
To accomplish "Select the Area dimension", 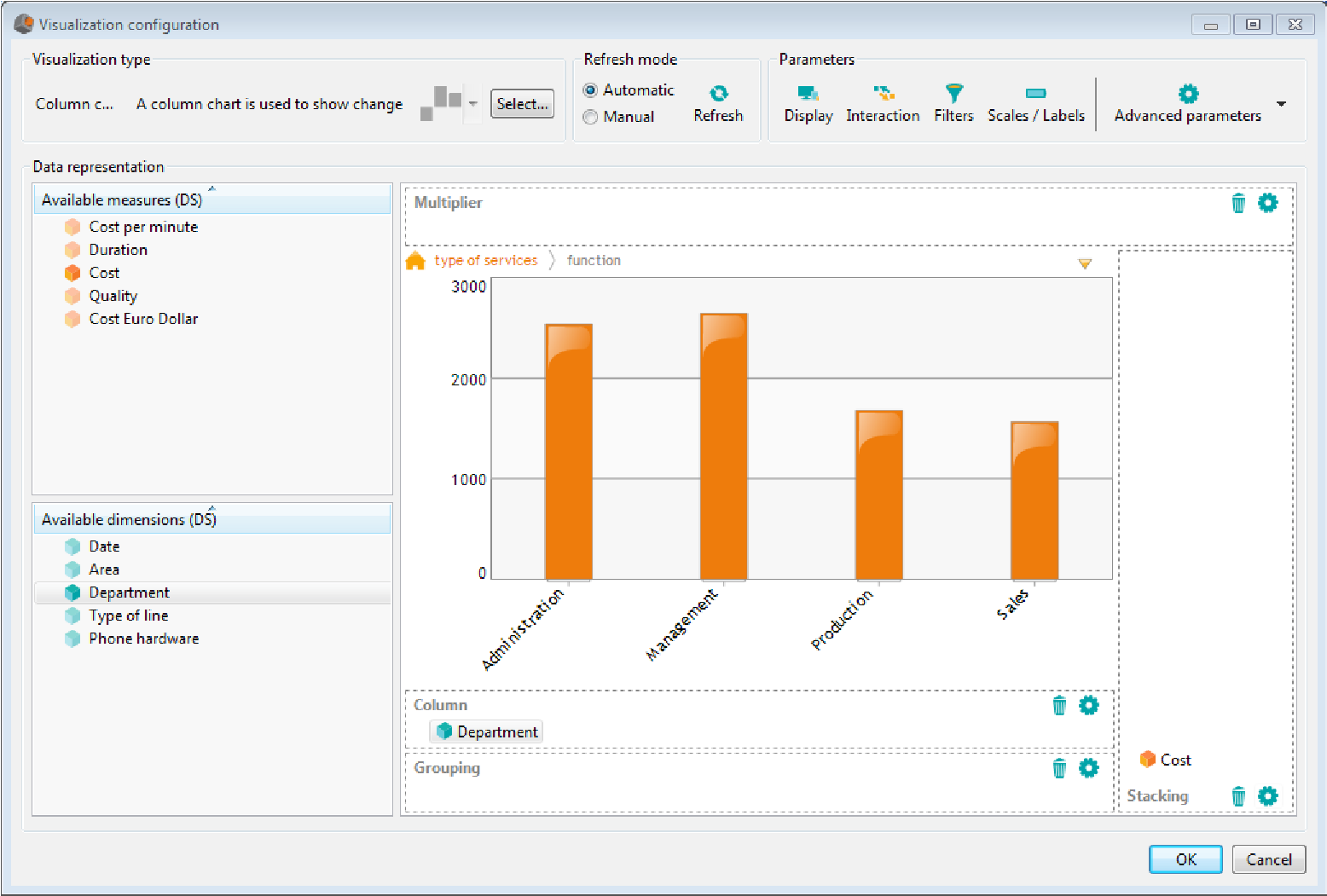I will 93,569.
